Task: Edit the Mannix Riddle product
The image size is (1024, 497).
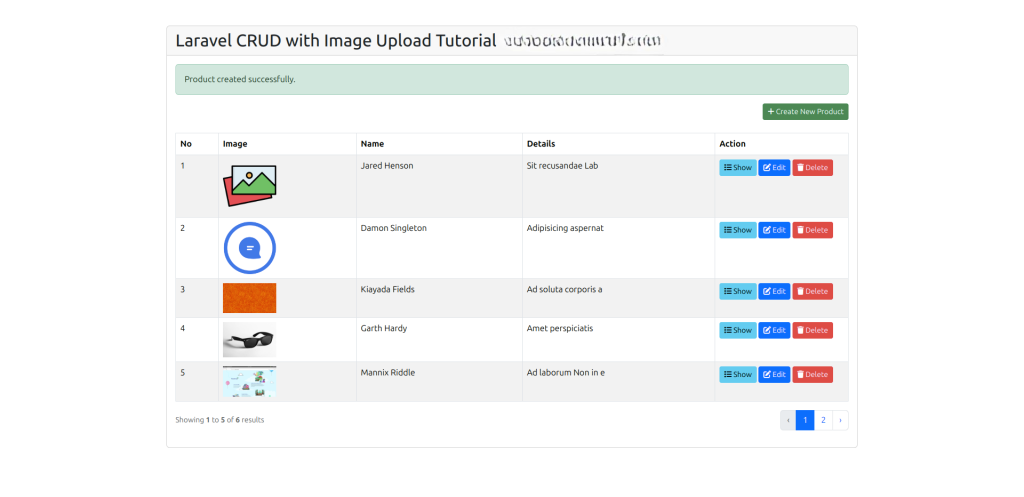Action: coord(775,374)
